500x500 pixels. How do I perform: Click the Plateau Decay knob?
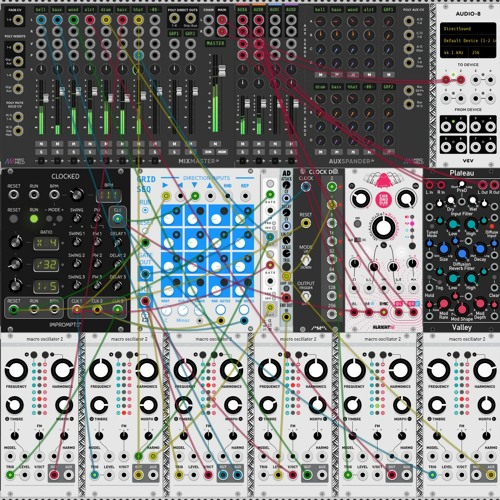click(x=480, y=249)
